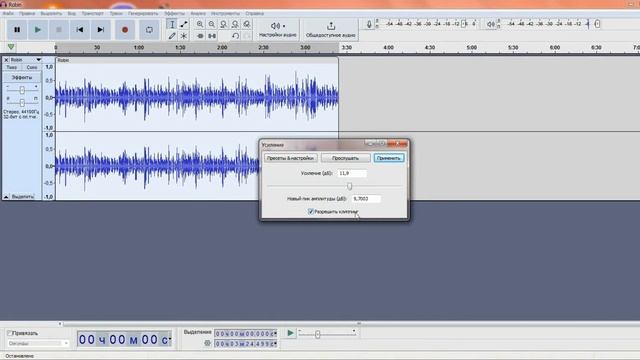Click the Прослушать preview button
This screenshot has height=360, width=640.
point(345,158)
